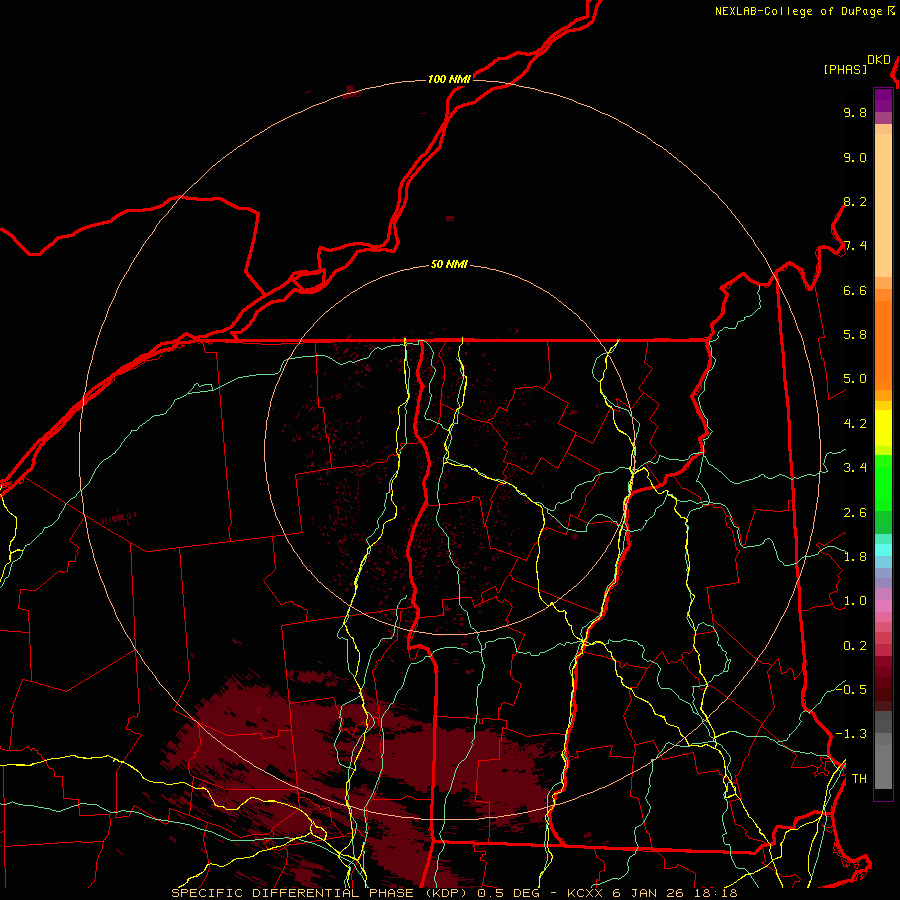Select the 3.4 scale label

855,468
